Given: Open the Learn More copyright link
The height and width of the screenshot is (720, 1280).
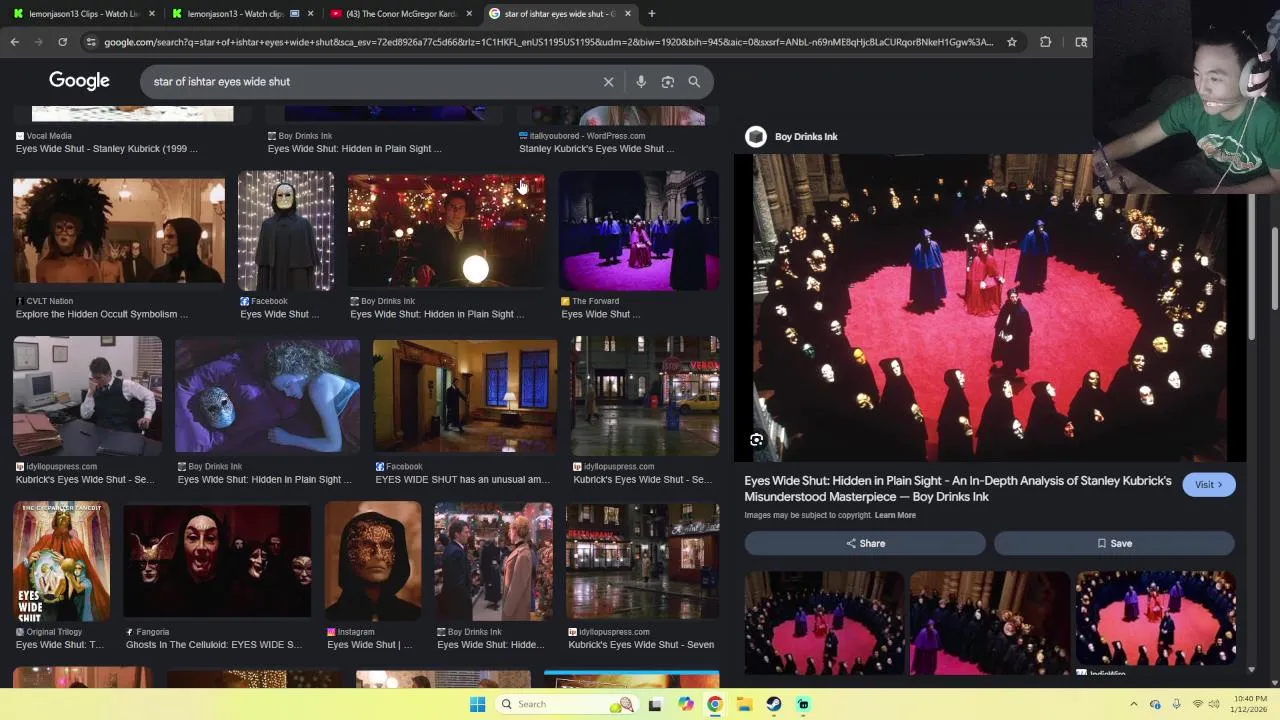Looking at the screenshot, I should tap(895, 515).
